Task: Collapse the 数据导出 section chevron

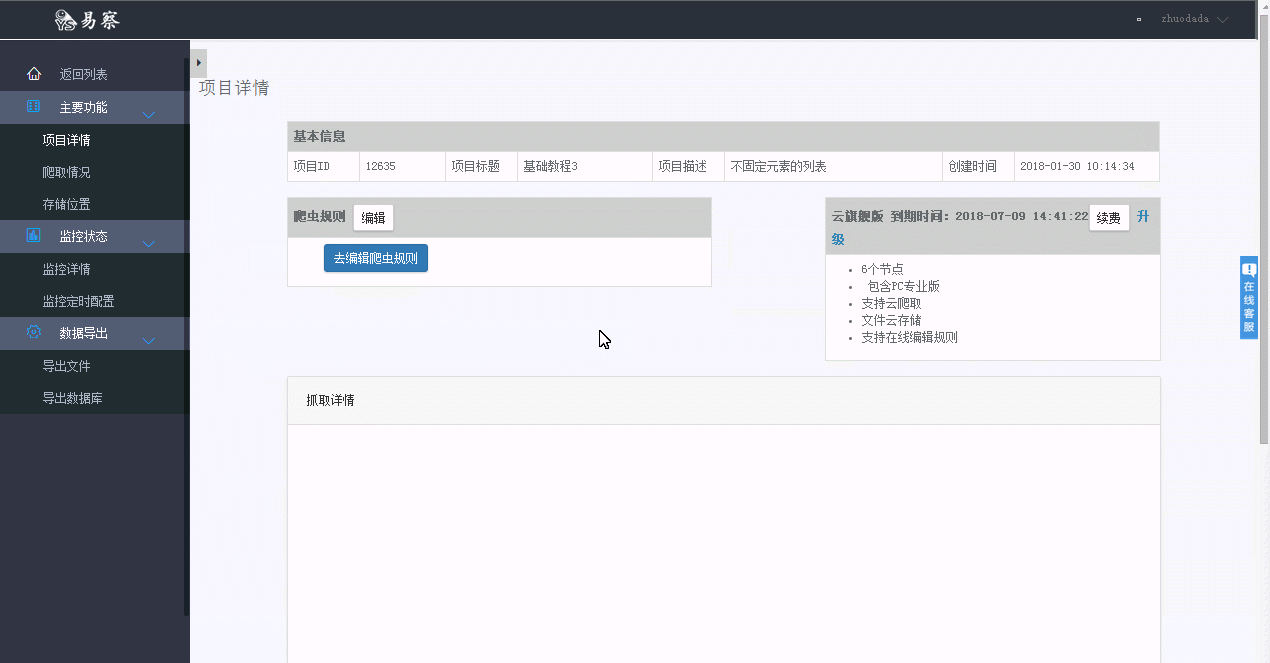Action: [x=149, y=341]
